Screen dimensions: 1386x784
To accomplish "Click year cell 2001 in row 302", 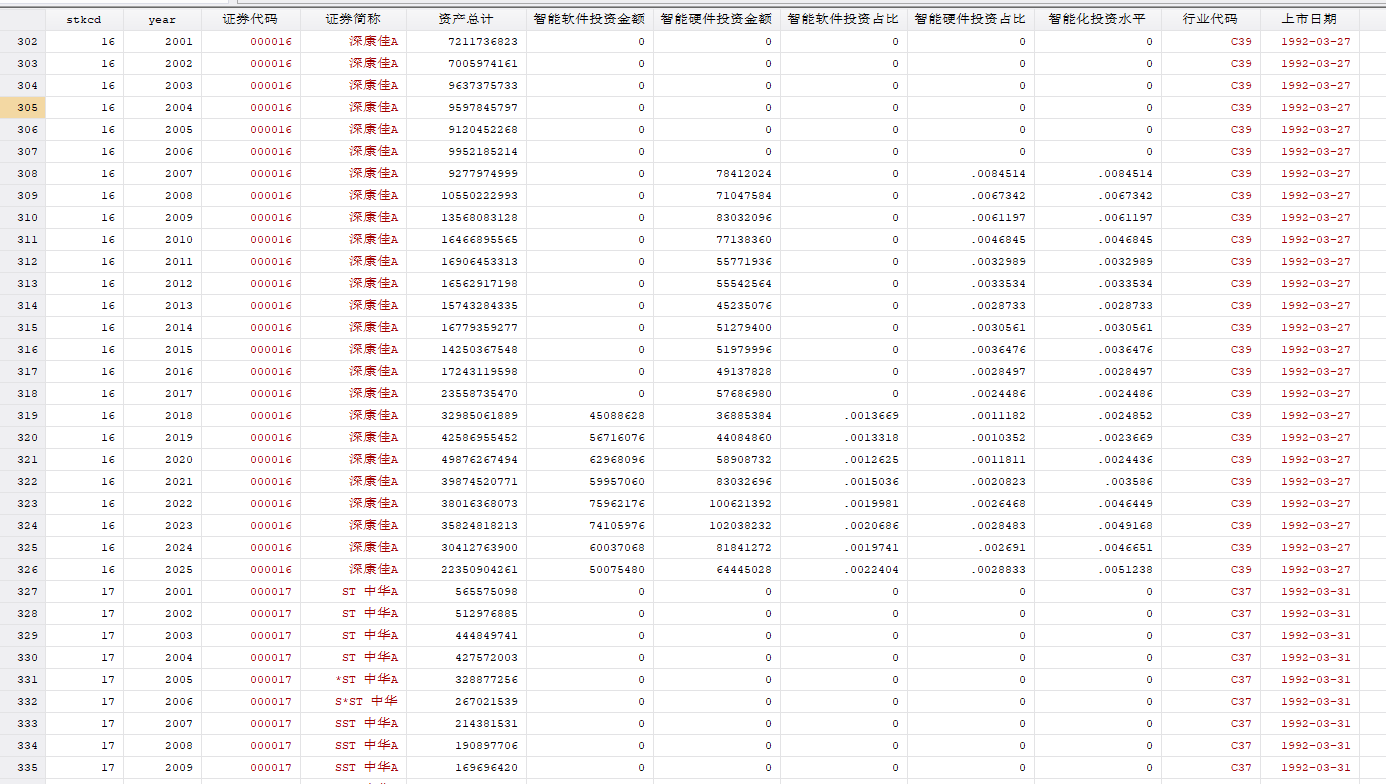I will [x=162, y=41].
